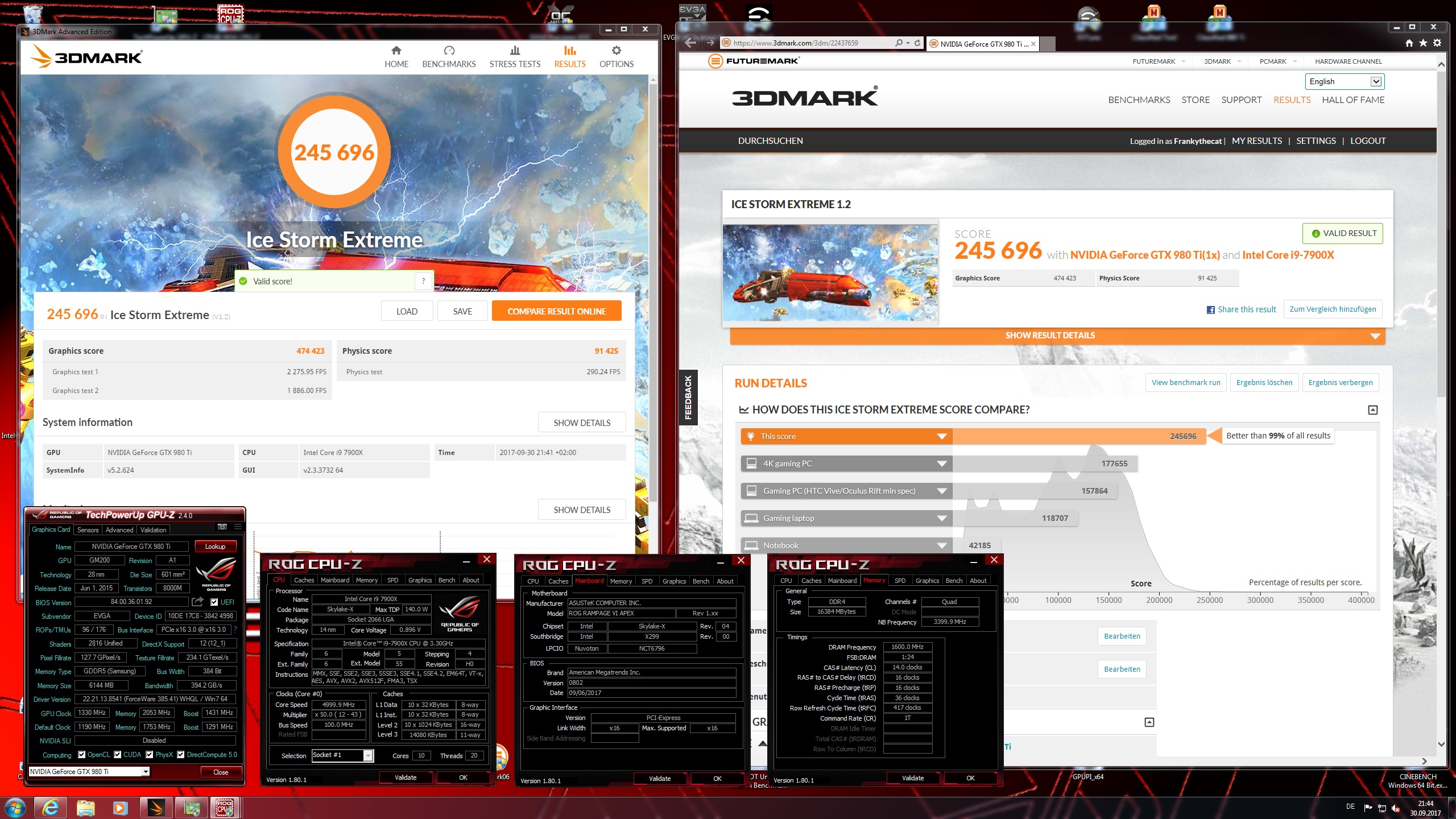Open BENCHMARKS in the 3DMark app
The width and height of the screenshot is (1456, 819).
point(449,57)
